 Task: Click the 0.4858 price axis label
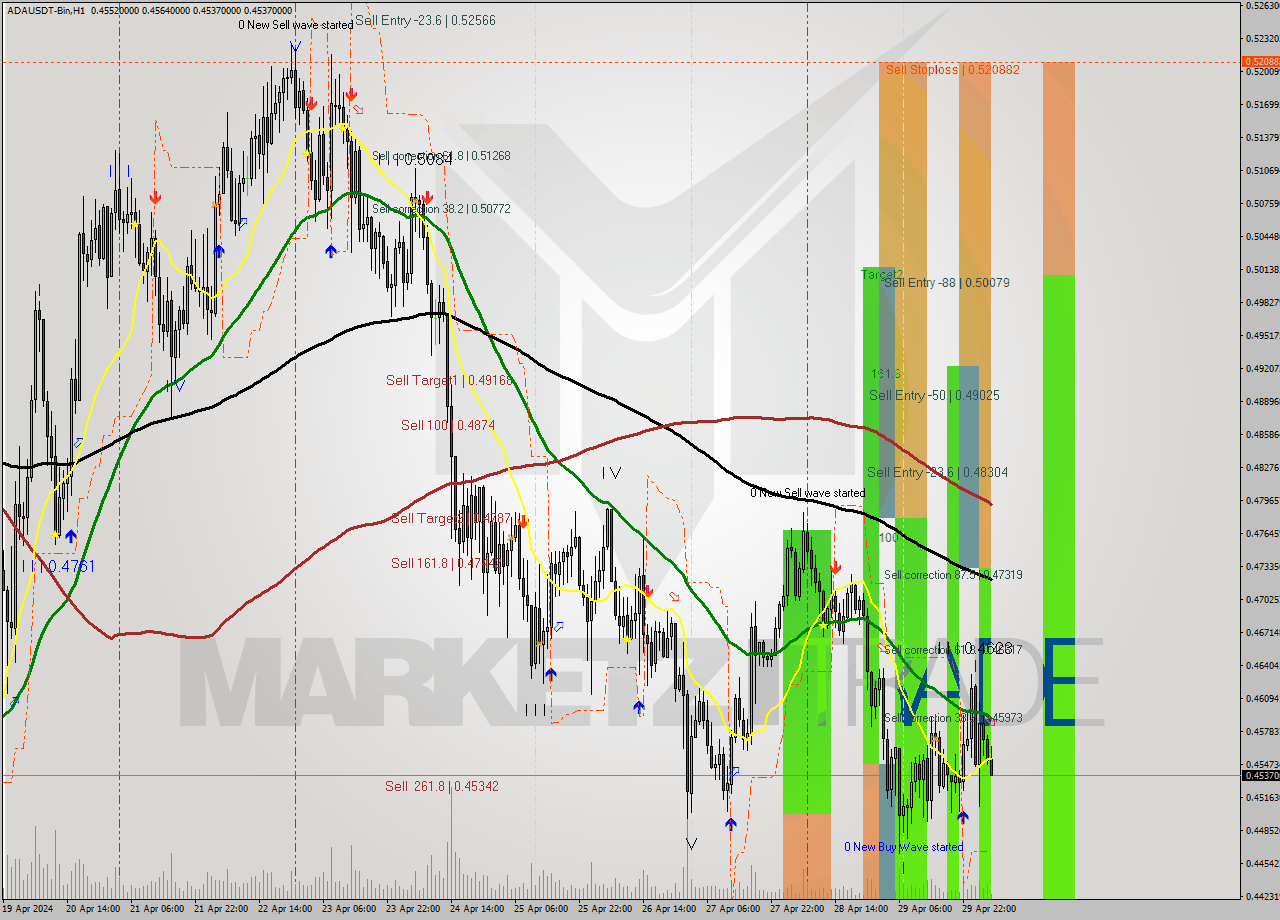click(1263, 434)
